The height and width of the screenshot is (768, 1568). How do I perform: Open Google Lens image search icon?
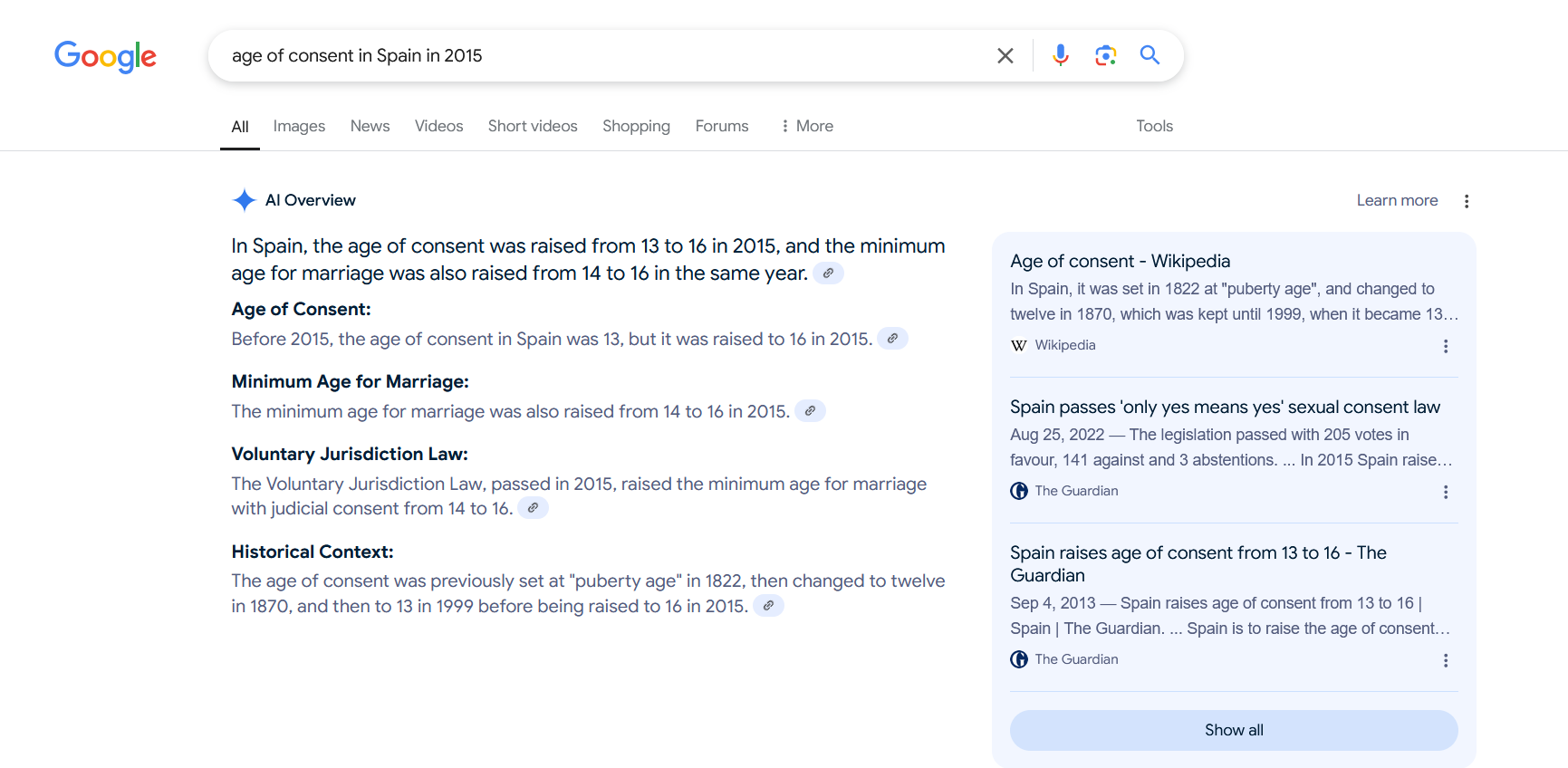pos(1105,56)
